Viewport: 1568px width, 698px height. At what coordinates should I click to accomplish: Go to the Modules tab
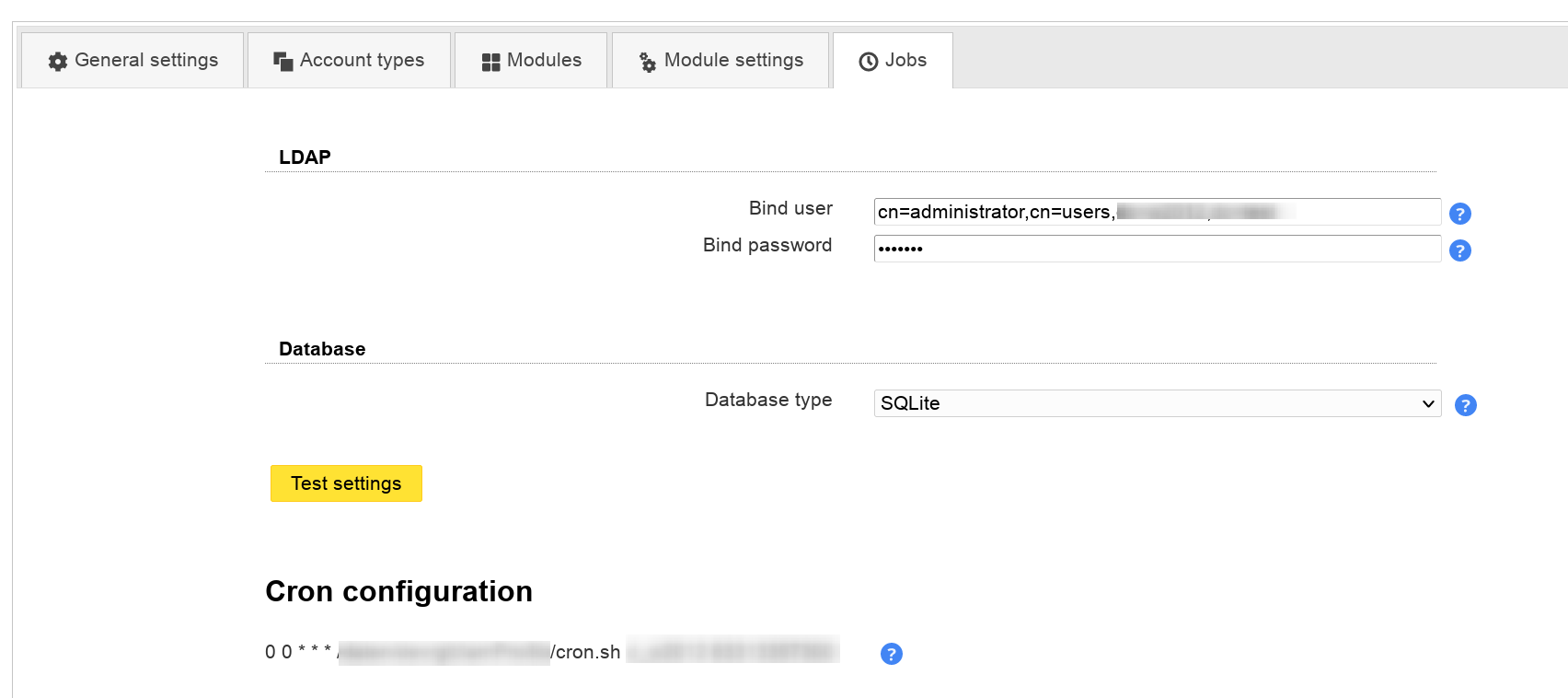[532, 61]
